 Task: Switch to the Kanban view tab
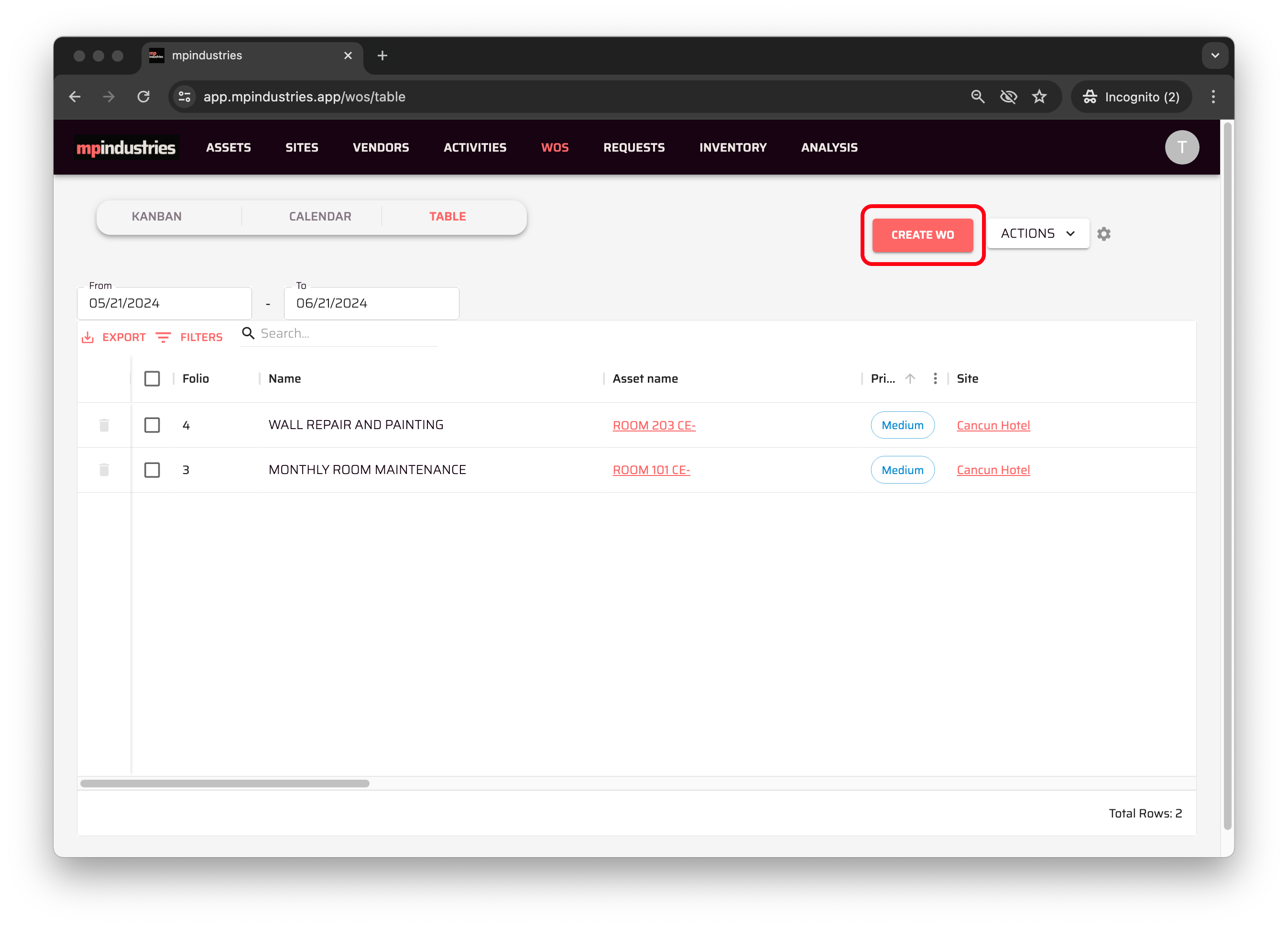tap(157, 217)
